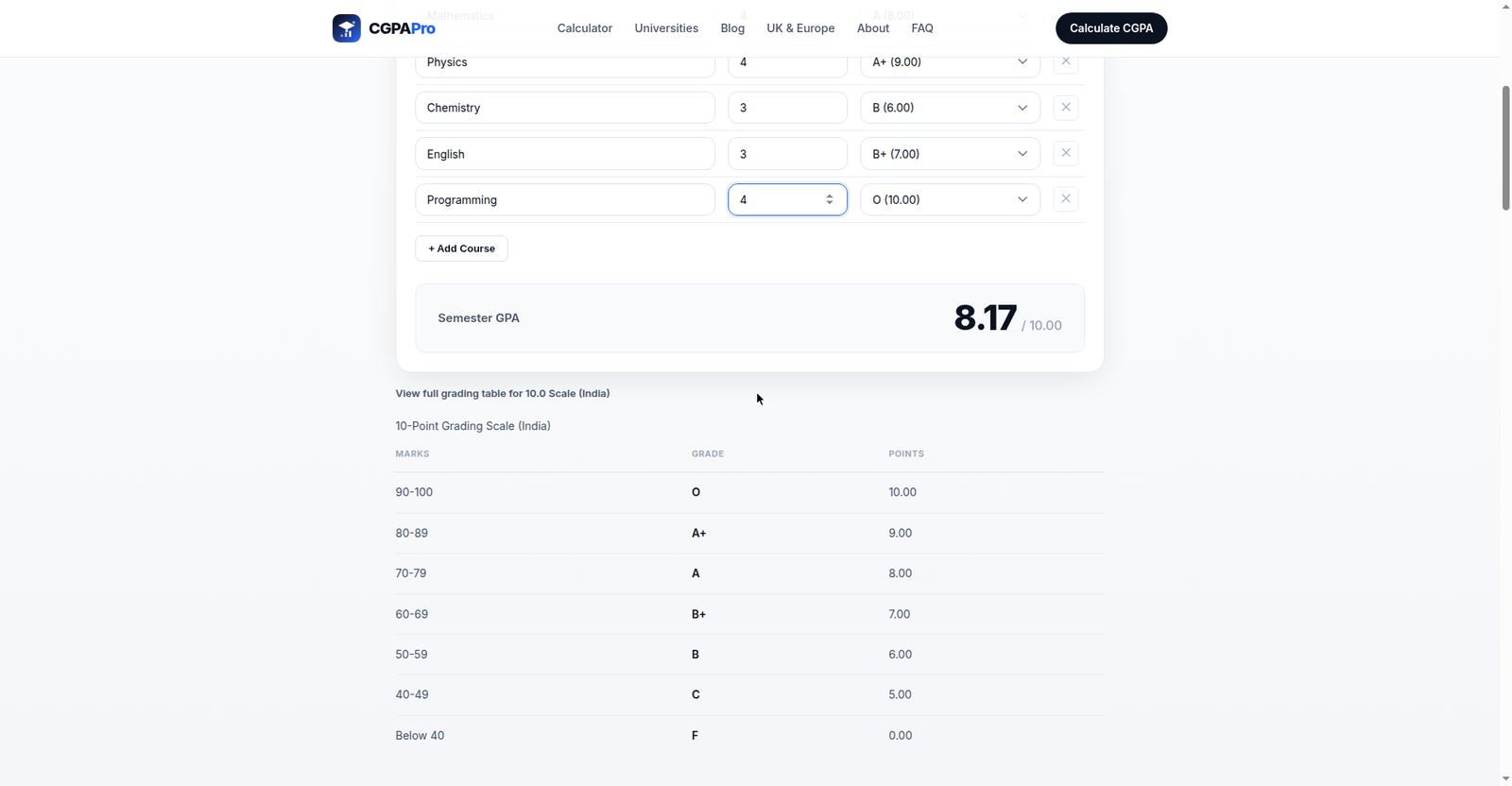Image resolution: width=1512 pixels, height=786 pixels.
Task: Click the Chemistry course name field
Action: pyautogui.click(x=565, y=108)
